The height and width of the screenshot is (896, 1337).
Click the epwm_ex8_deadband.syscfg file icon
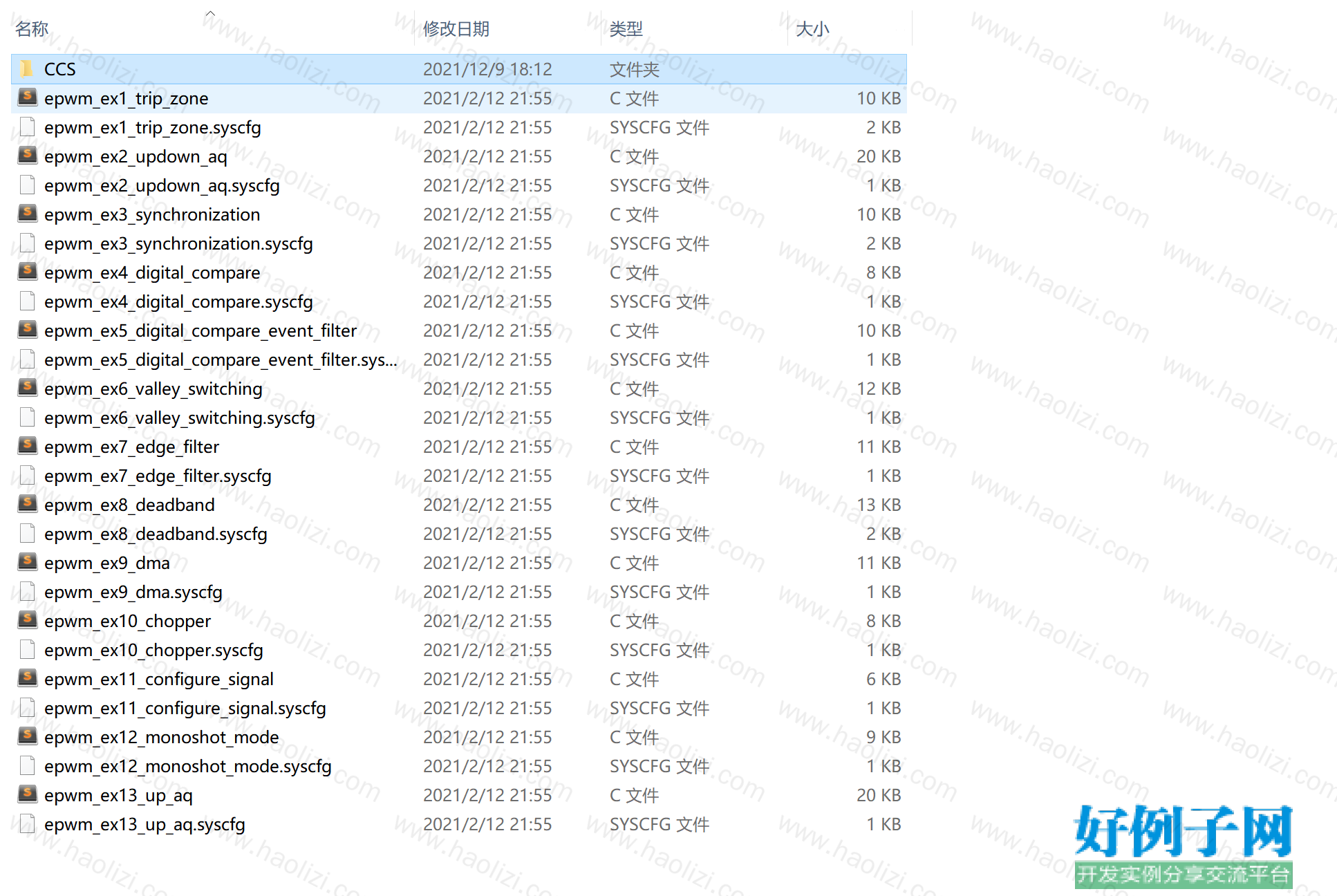pos(27,533)
